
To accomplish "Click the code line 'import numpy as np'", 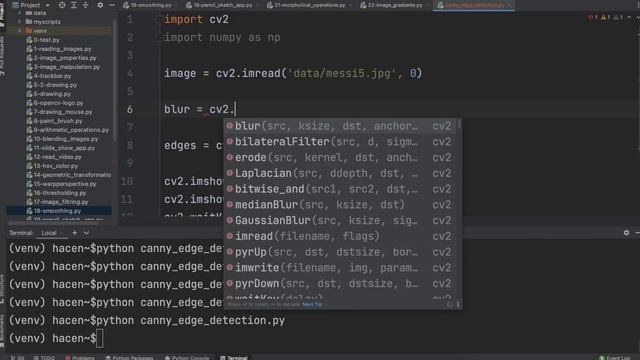I will click(x=222, y=38).
